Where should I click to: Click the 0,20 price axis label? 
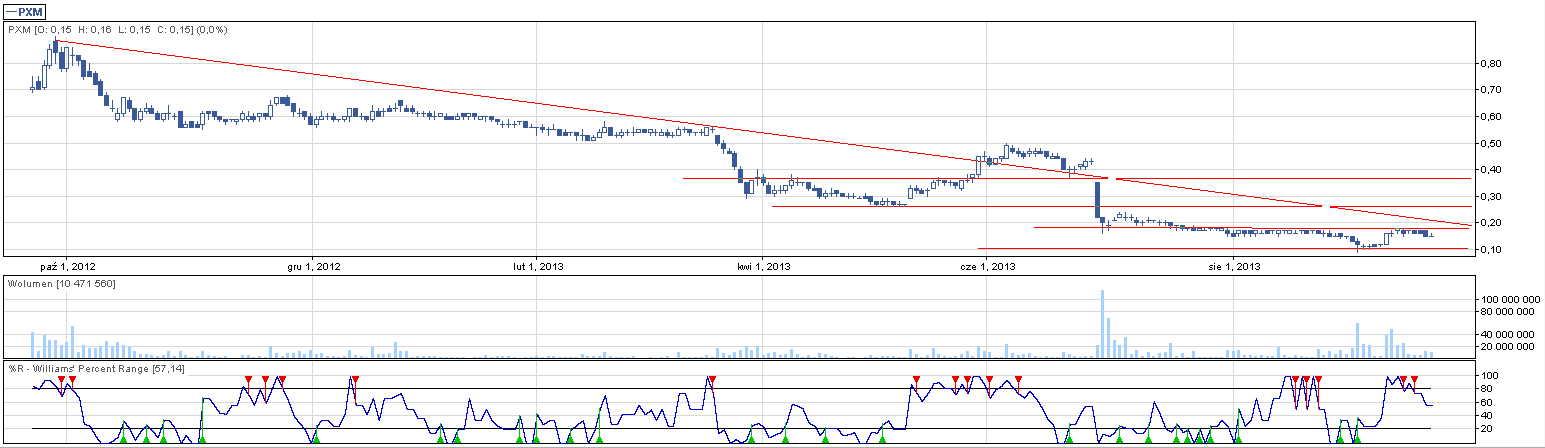point(1490,223)
